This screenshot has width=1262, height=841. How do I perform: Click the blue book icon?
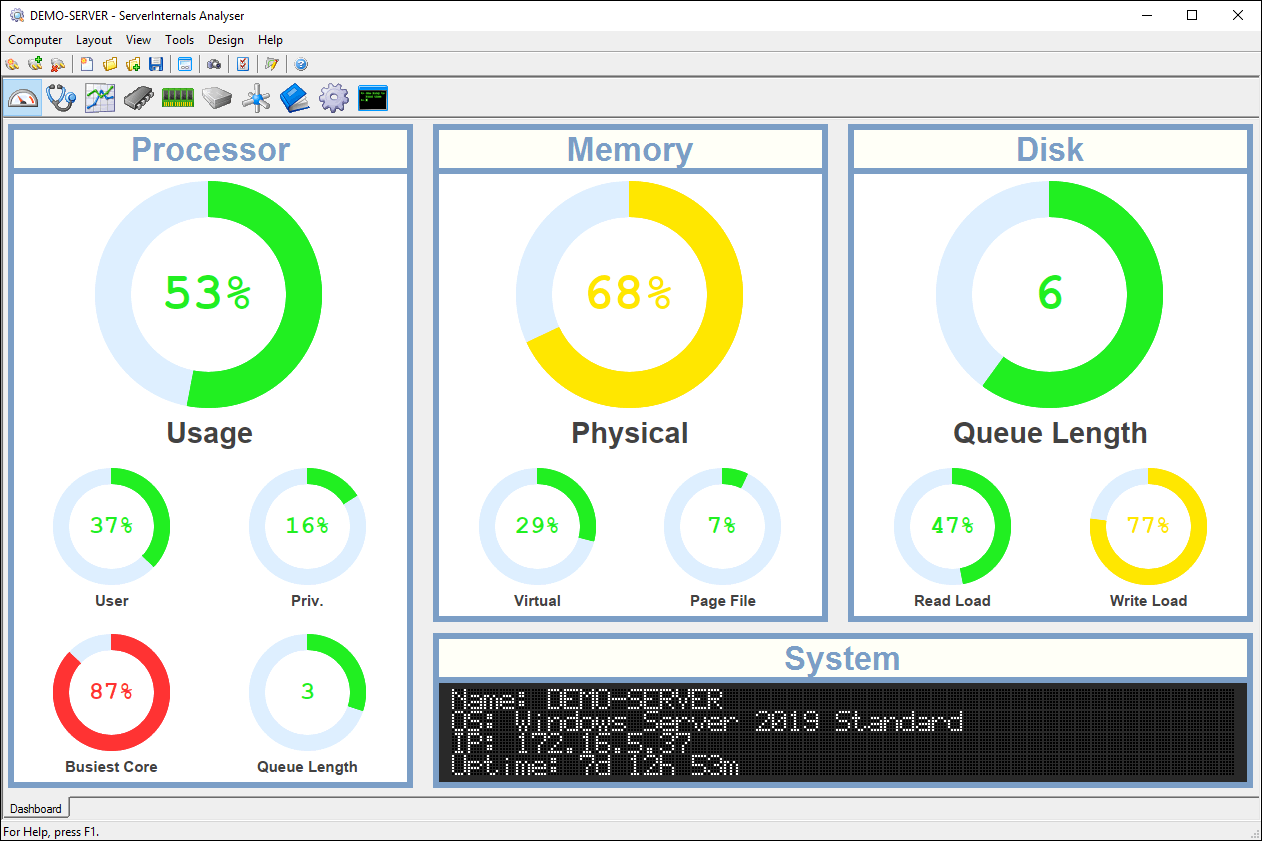coord(295,98)
